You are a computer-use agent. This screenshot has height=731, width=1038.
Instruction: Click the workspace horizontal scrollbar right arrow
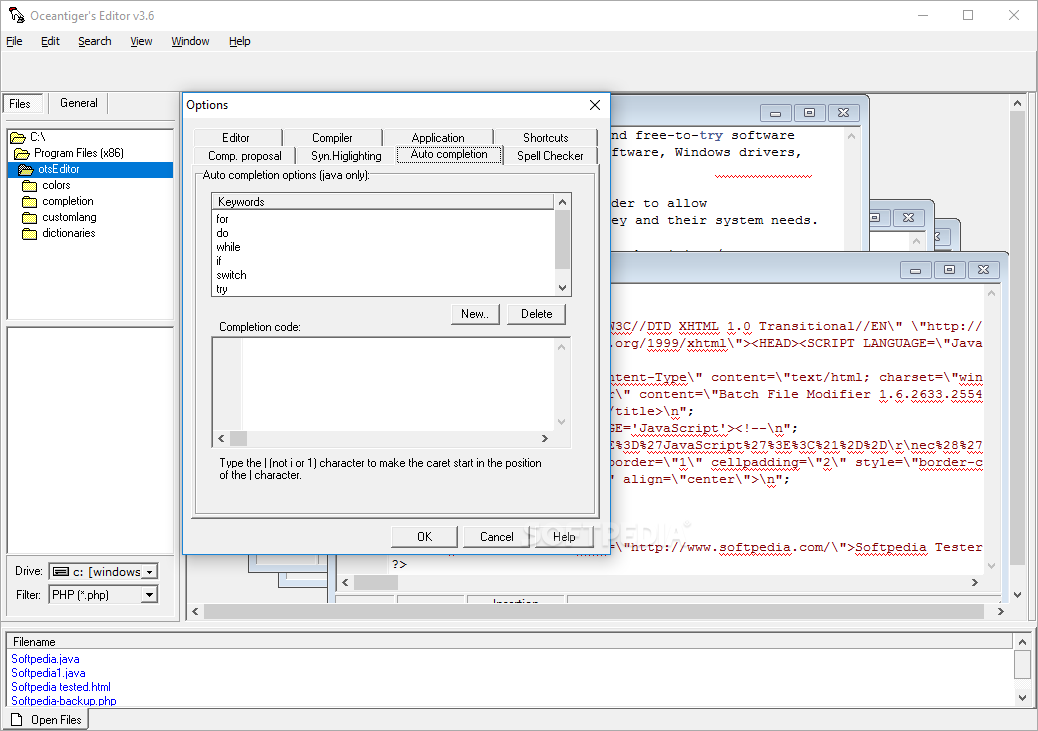pos(1001,611)
